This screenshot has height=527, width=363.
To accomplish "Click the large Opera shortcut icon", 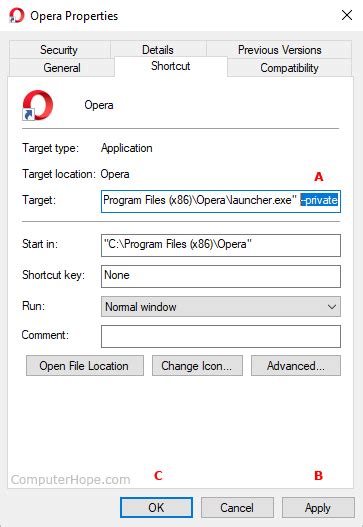I will [38, 105].
